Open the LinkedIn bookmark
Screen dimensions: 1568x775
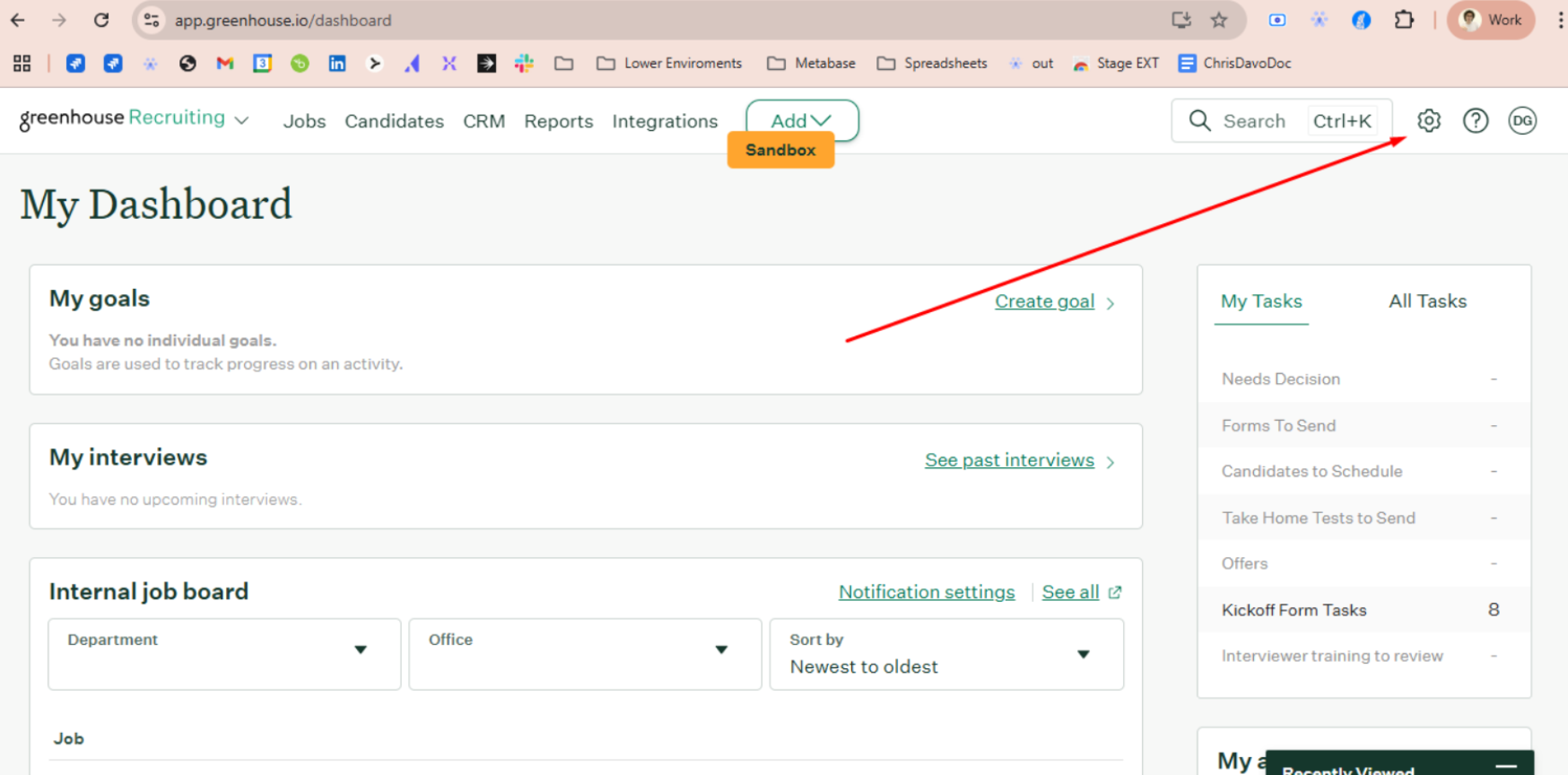coord(337,63)
